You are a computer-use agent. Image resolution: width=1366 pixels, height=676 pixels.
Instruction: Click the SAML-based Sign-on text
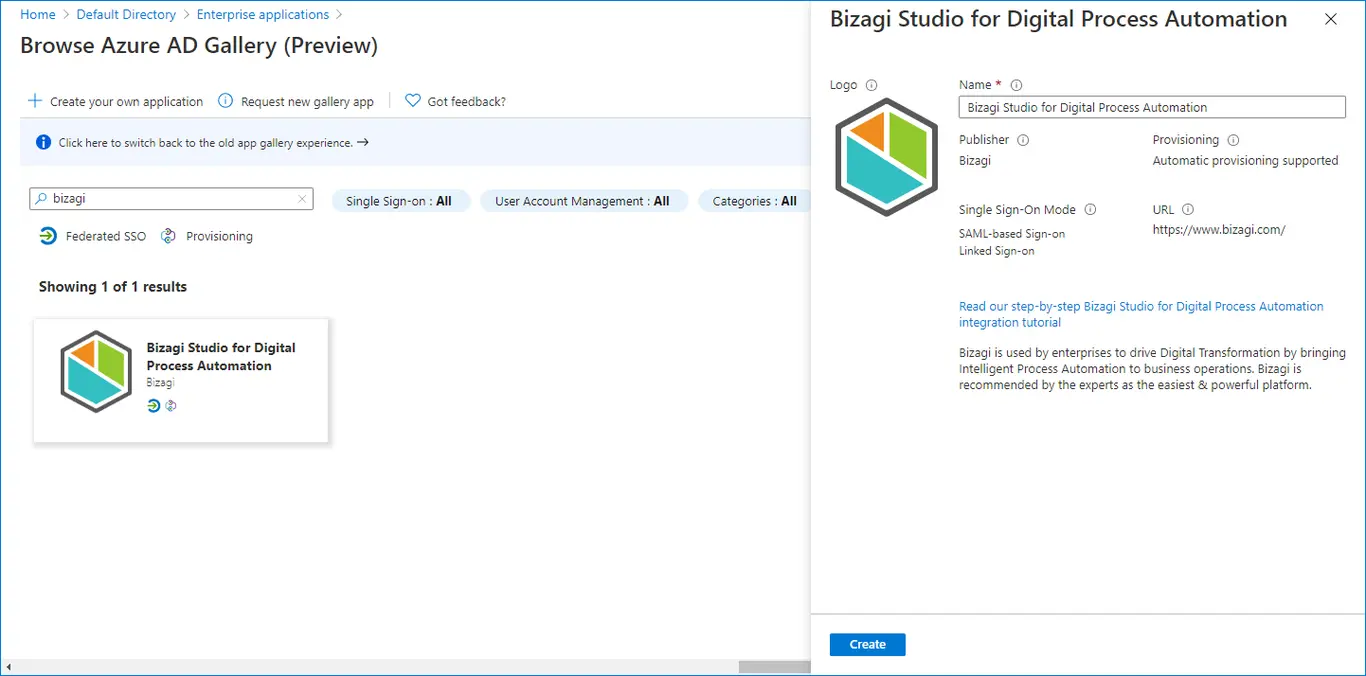(1012, 234)
